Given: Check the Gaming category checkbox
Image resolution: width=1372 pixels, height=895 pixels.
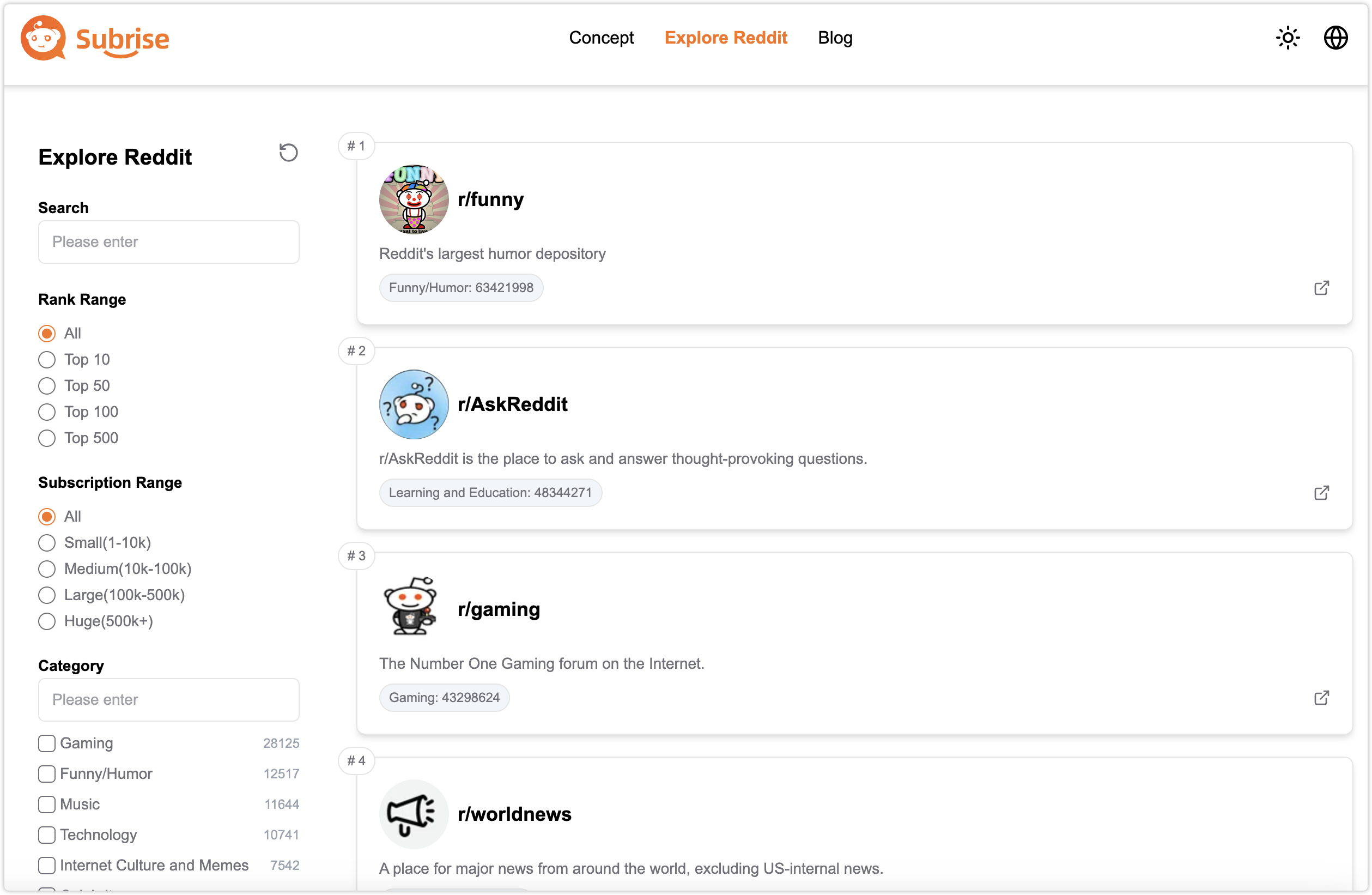Looking at the screenshot, I should coord(47,743).
